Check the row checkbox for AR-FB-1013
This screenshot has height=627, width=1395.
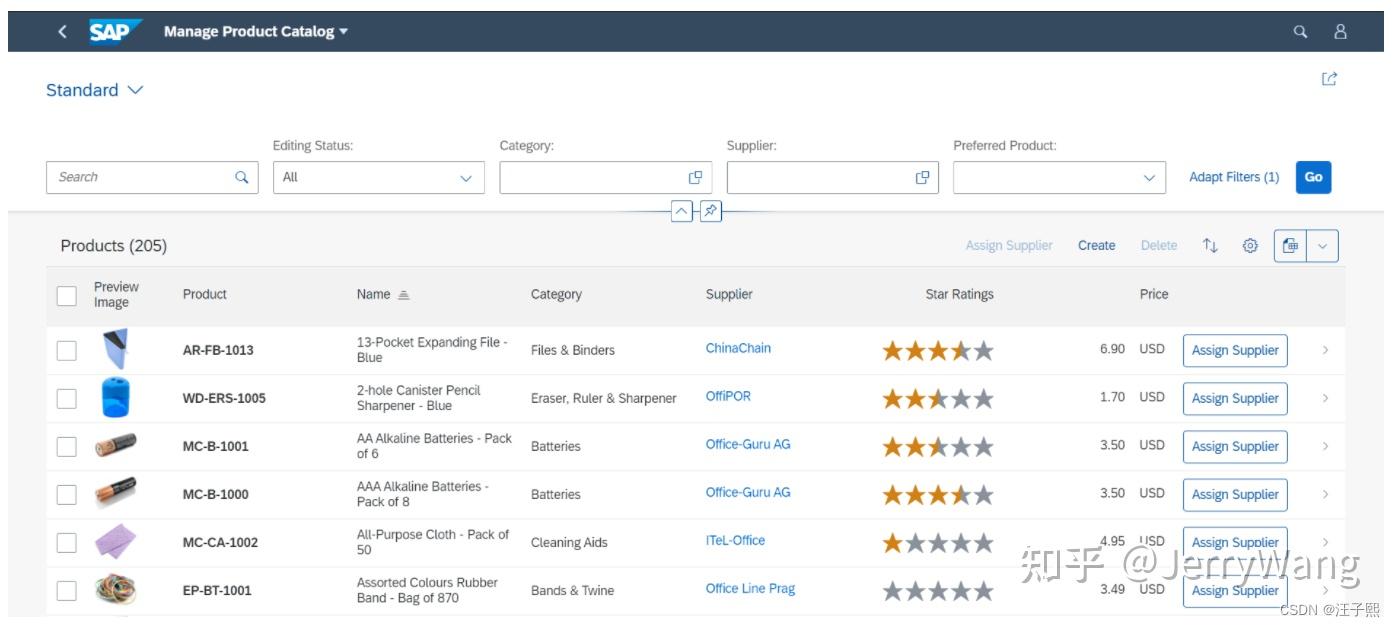point(66,350)
